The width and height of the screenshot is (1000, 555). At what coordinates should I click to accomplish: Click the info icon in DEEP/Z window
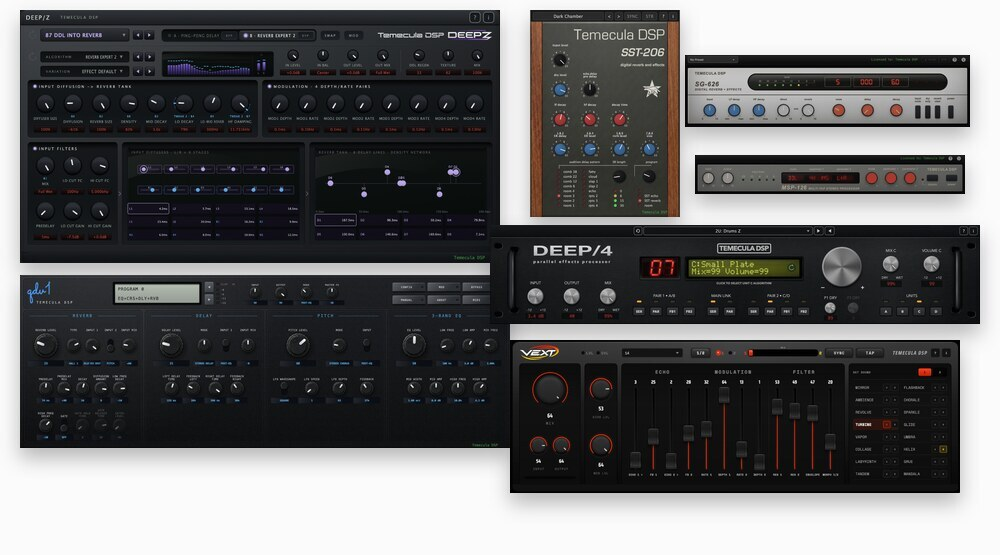[488, 17]
